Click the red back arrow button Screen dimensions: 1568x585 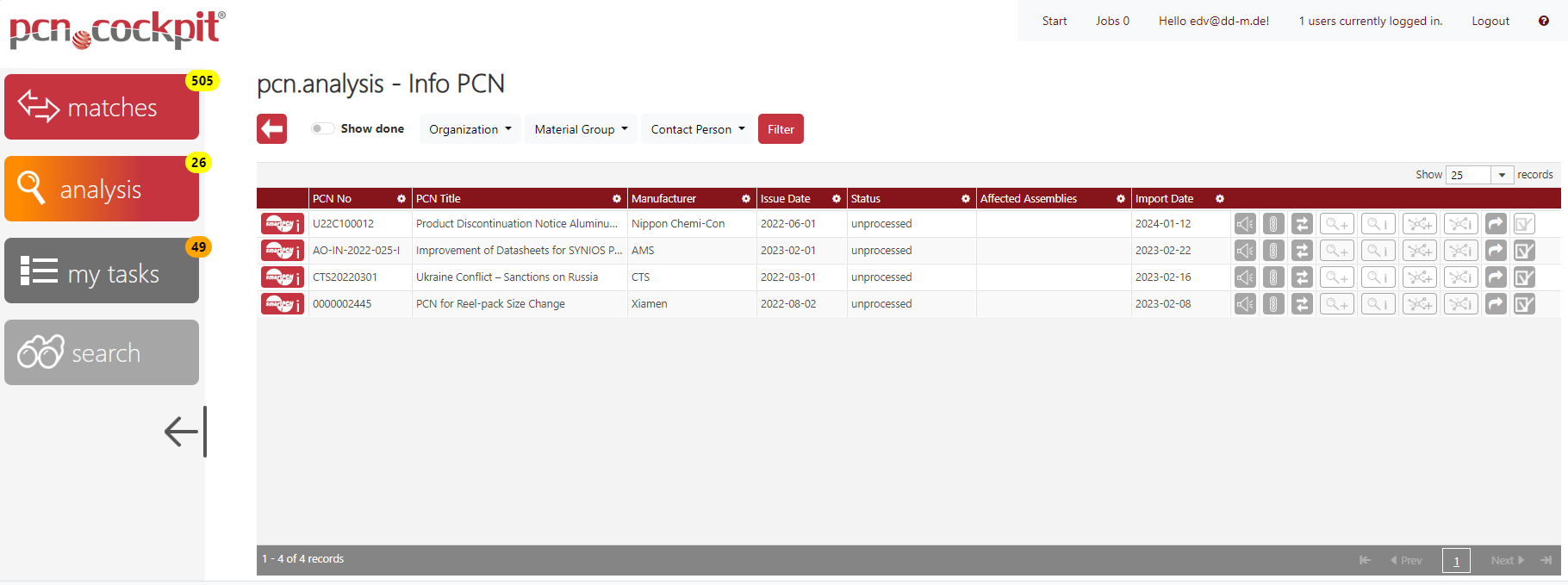[271, 129]
